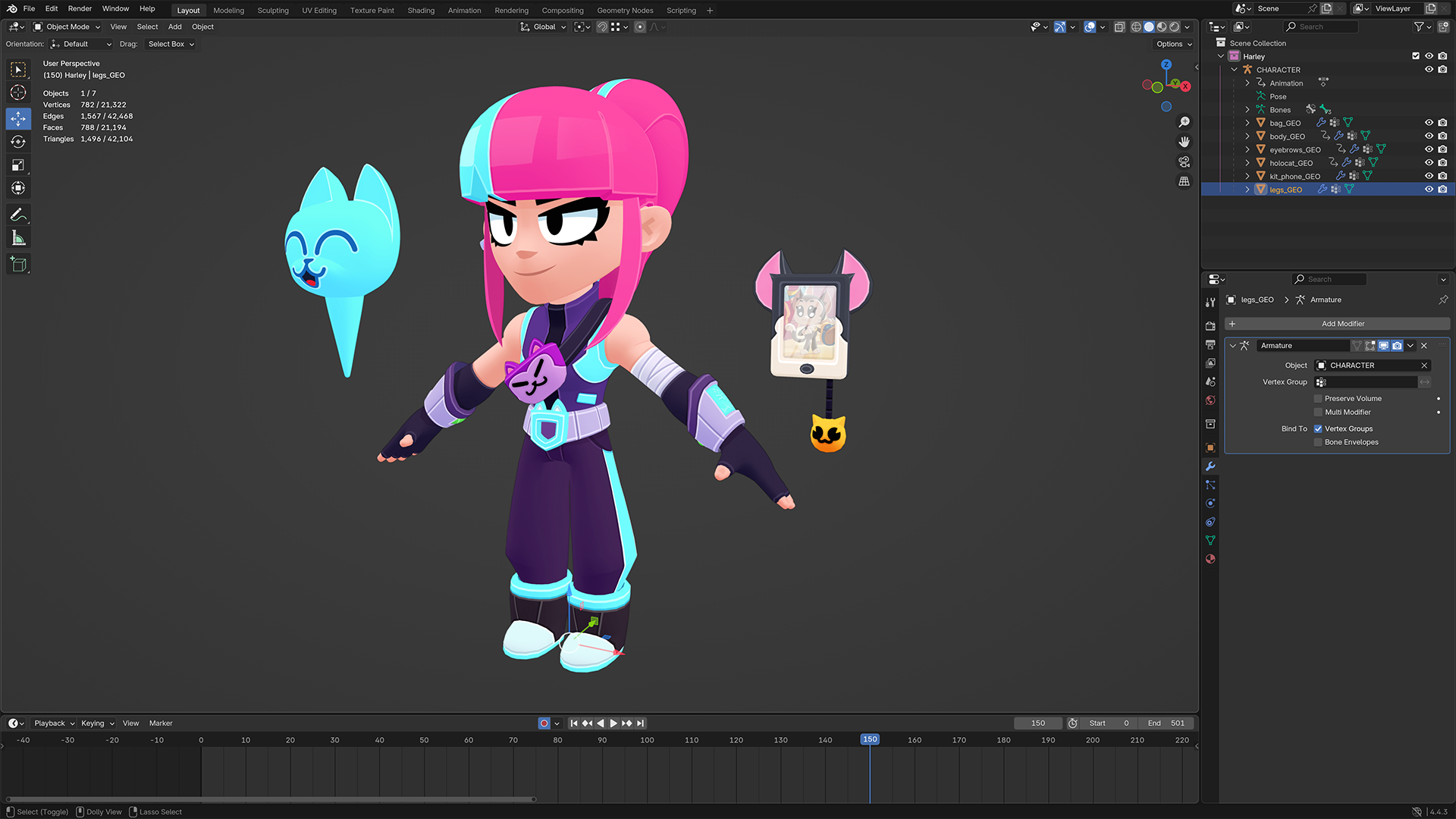
Task: Switch viewport to rendered shading
Action: [1175, 27]
